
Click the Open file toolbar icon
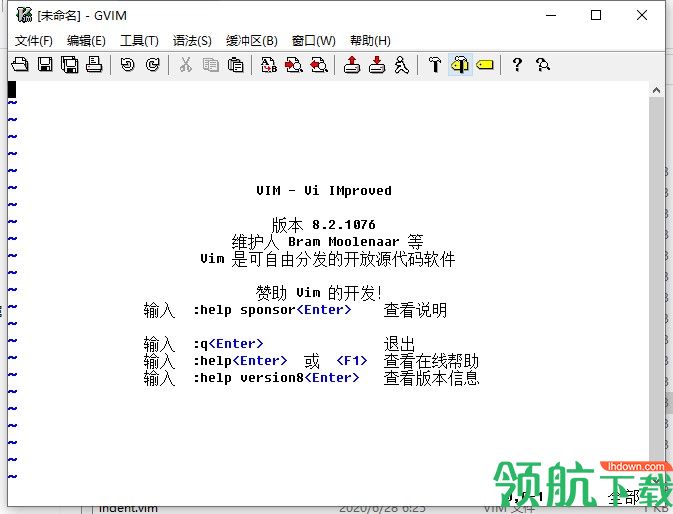coord(20,65)
